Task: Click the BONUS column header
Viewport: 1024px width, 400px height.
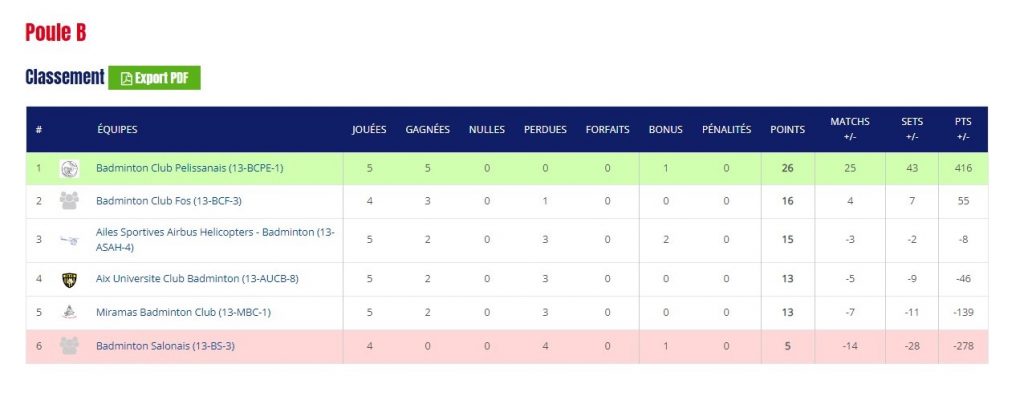Action: pyautogui.click(x=665, y=129)
